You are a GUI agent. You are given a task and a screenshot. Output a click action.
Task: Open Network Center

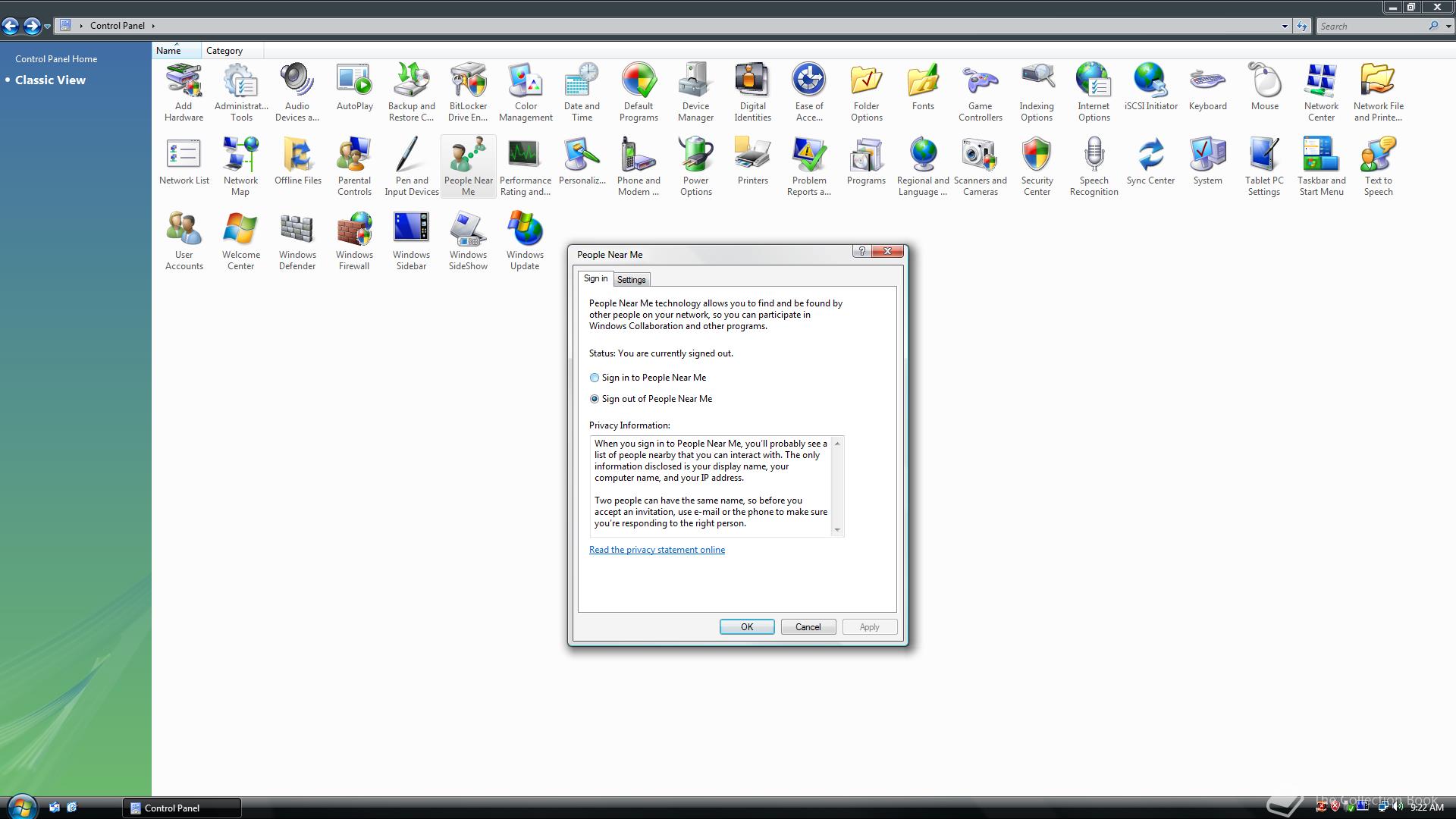(x=1321, y=92)
